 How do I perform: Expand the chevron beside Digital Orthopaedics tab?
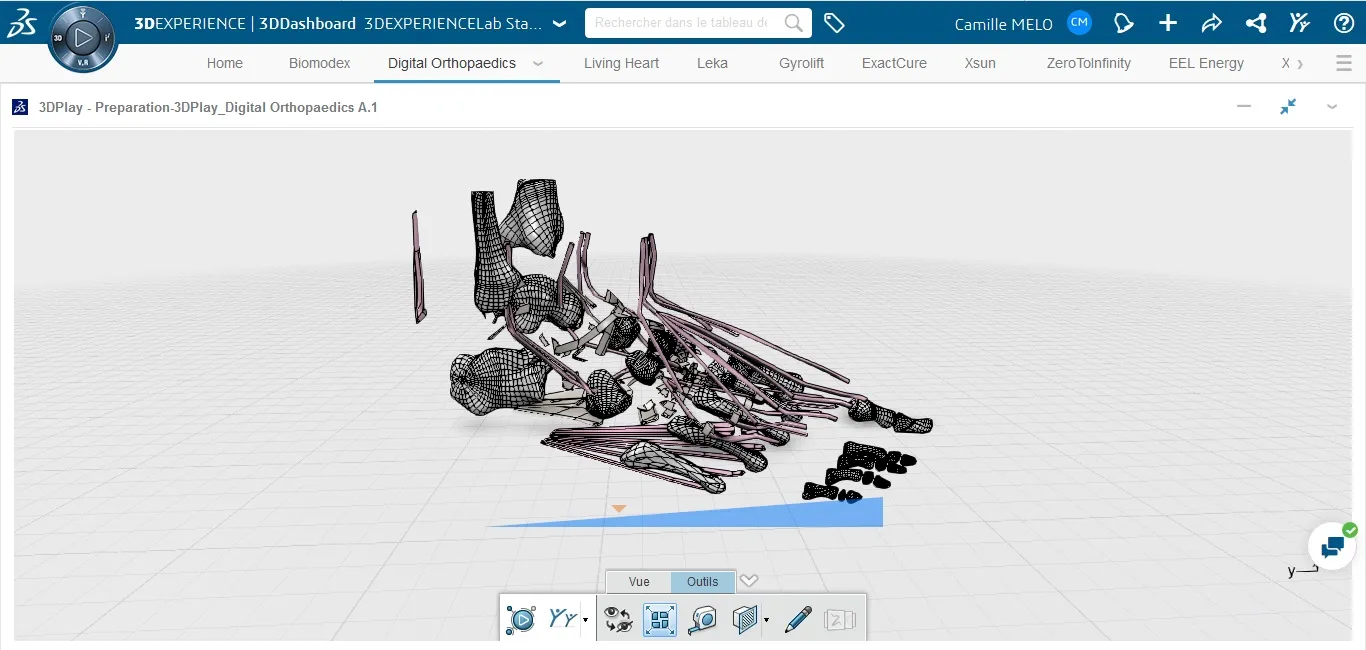(538, 63)
